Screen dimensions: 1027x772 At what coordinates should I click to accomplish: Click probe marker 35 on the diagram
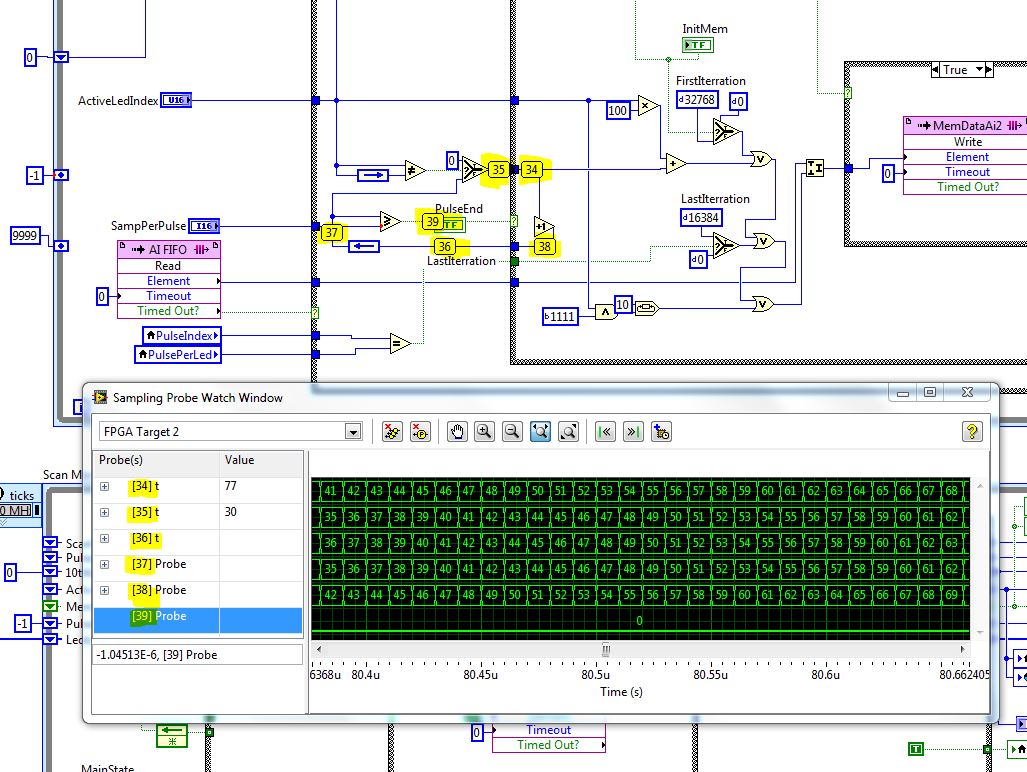point(498,170)
